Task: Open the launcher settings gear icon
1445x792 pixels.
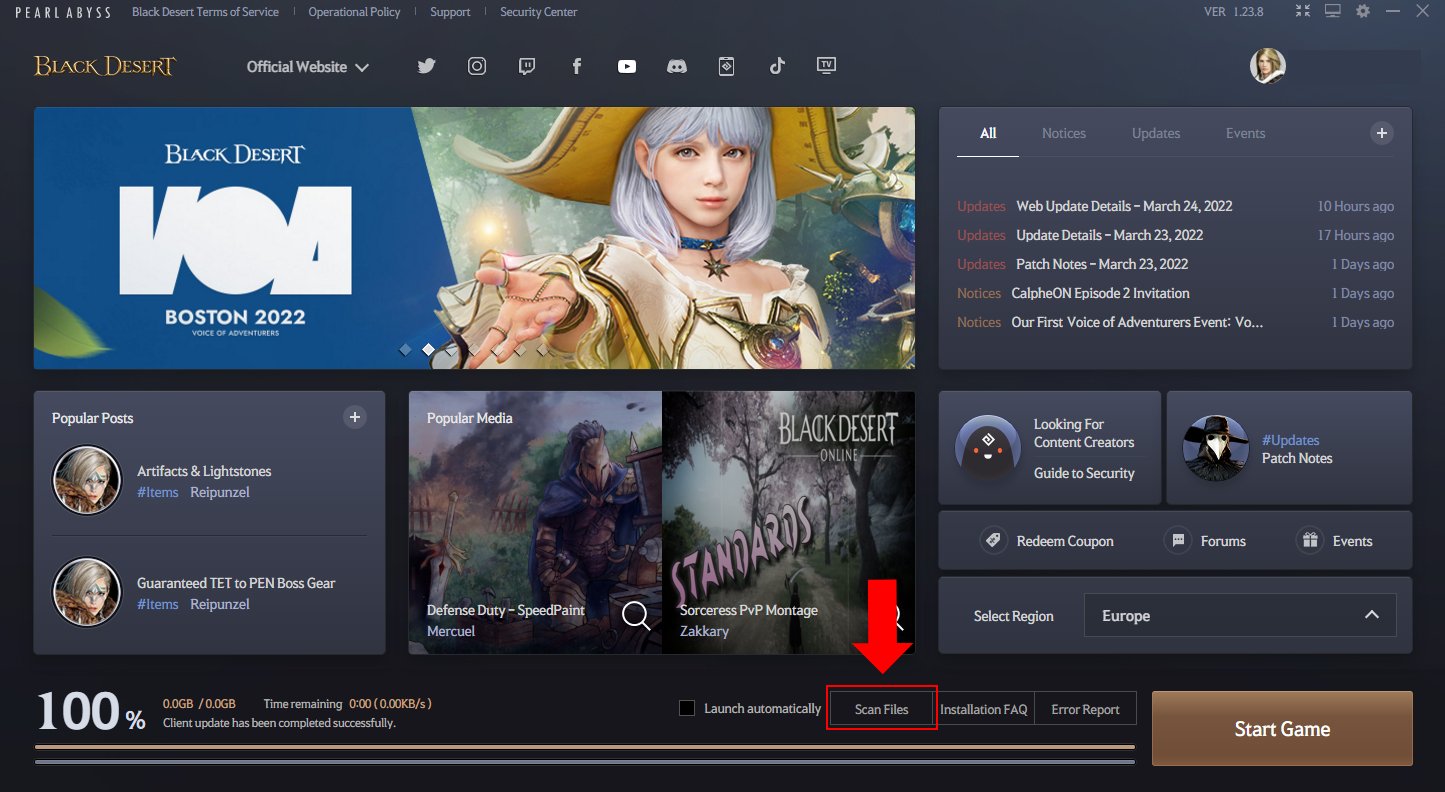Action: 1362,12
